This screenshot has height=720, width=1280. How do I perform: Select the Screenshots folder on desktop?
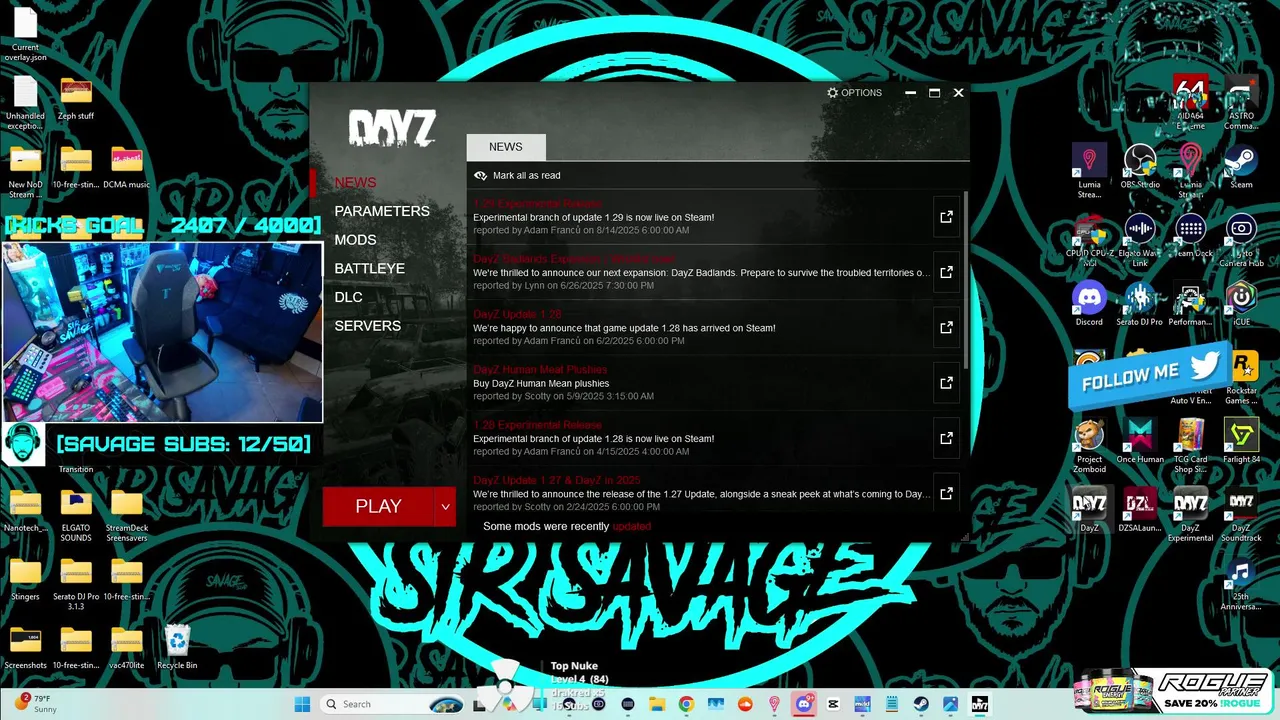coord(25,646)
